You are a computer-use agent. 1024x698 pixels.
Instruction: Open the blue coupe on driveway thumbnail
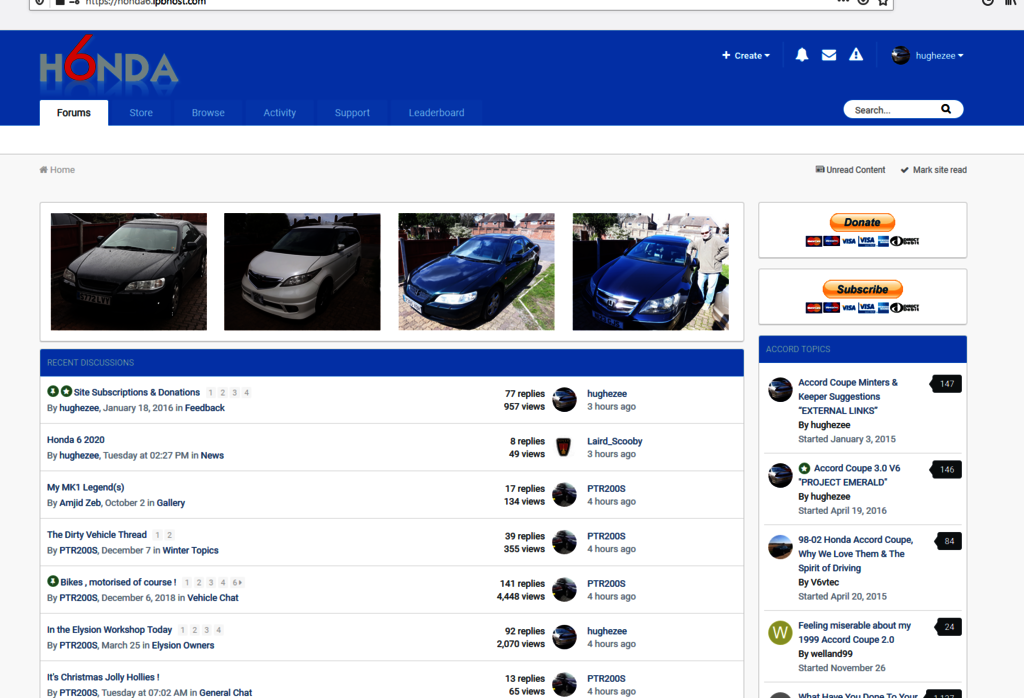(476, 271)
